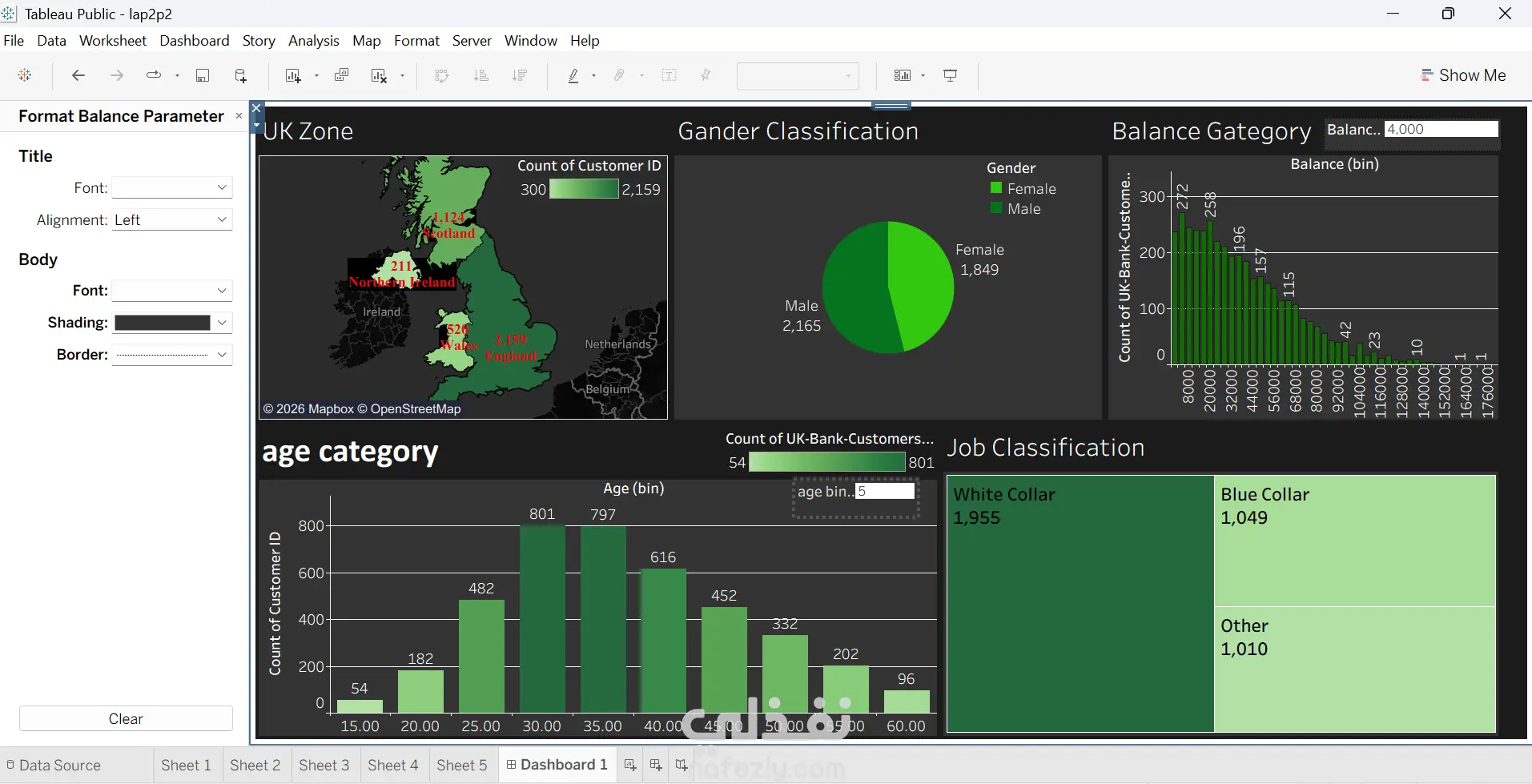Open the Show Me panel

click(1463, 75)
